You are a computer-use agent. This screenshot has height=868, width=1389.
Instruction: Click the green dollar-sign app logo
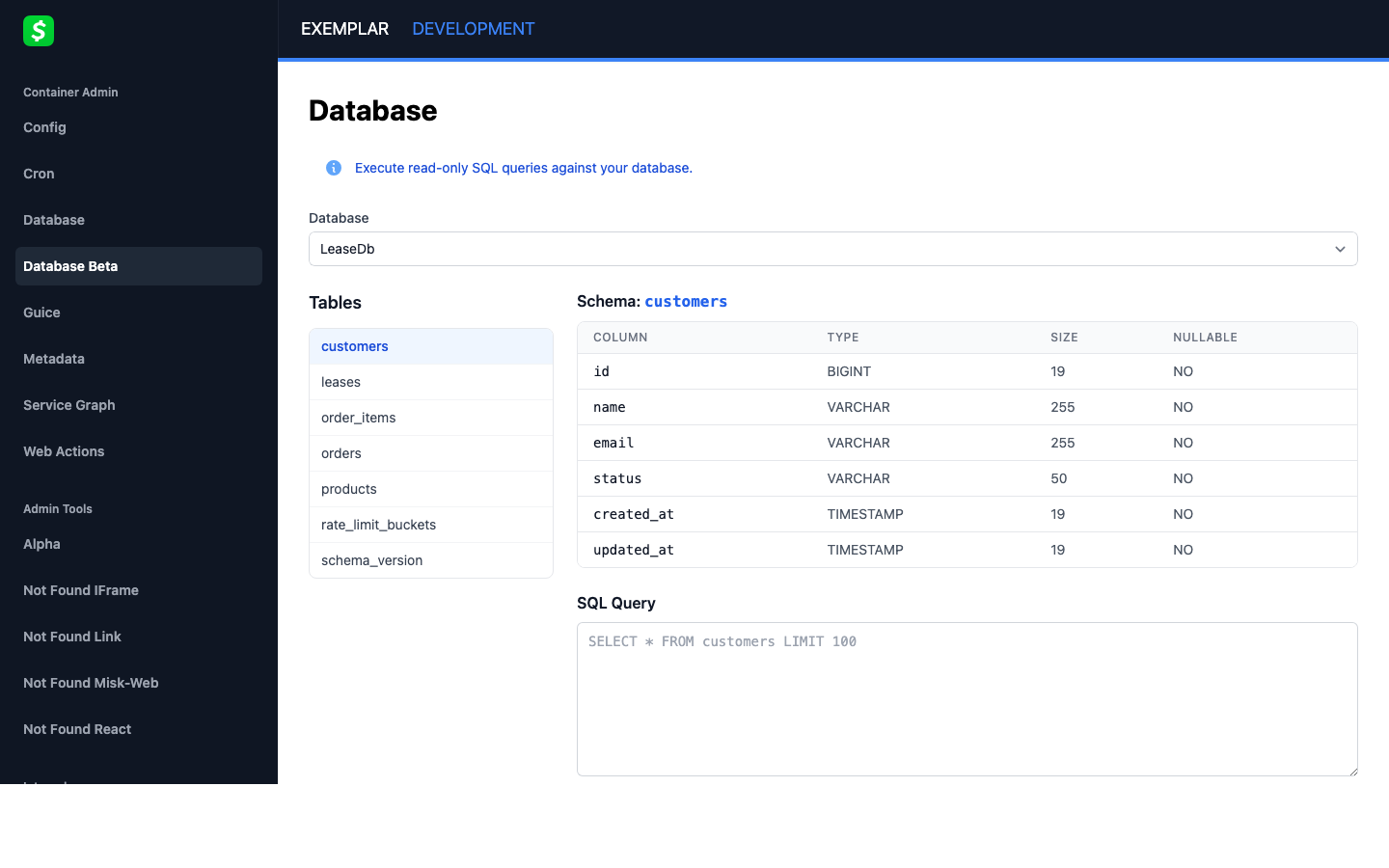pos(39,31)
